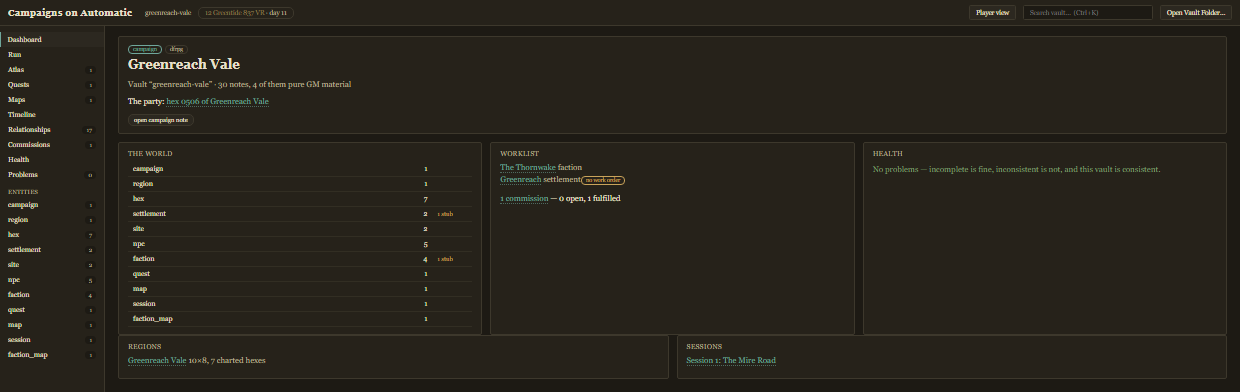Click the hex row in The World
1240x392 pixels.
pyautogui.click(x=300, y=199)
